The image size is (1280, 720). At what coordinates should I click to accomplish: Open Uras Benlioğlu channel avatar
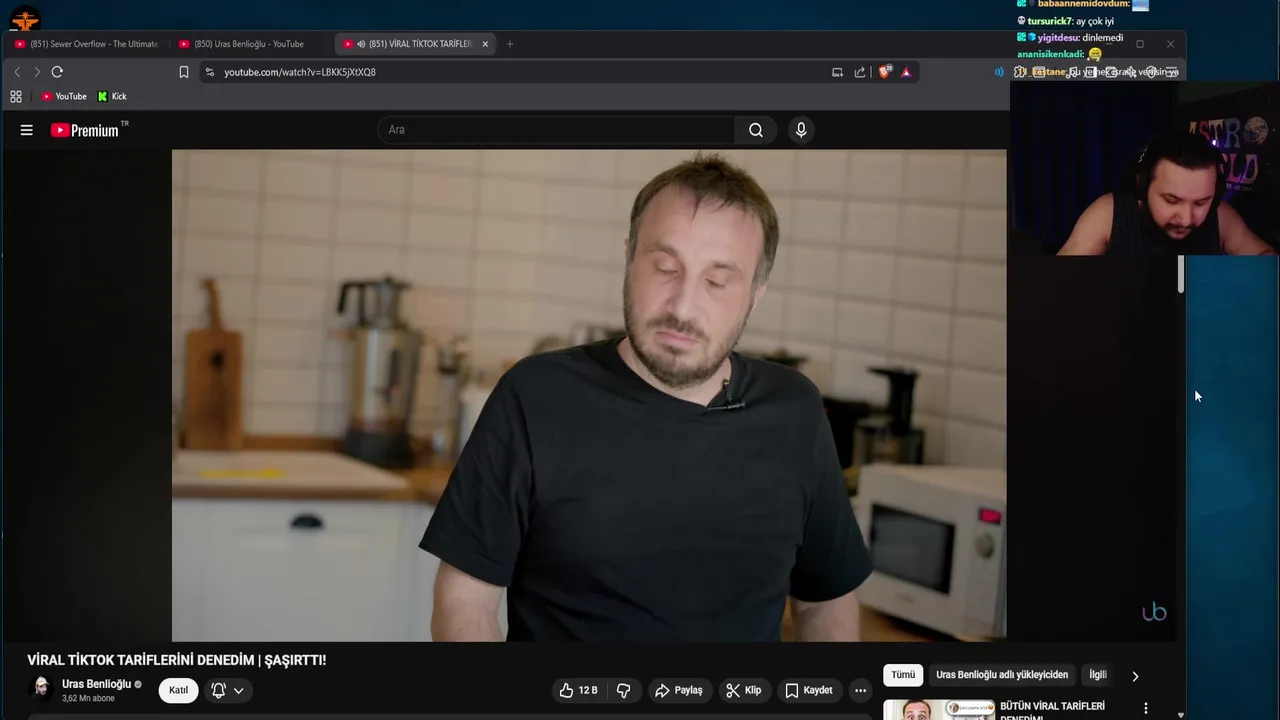42,689
